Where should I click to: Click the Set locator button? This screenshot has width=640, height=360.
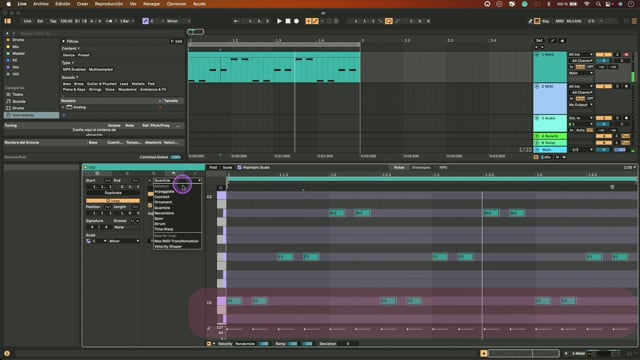coord(539,40)
